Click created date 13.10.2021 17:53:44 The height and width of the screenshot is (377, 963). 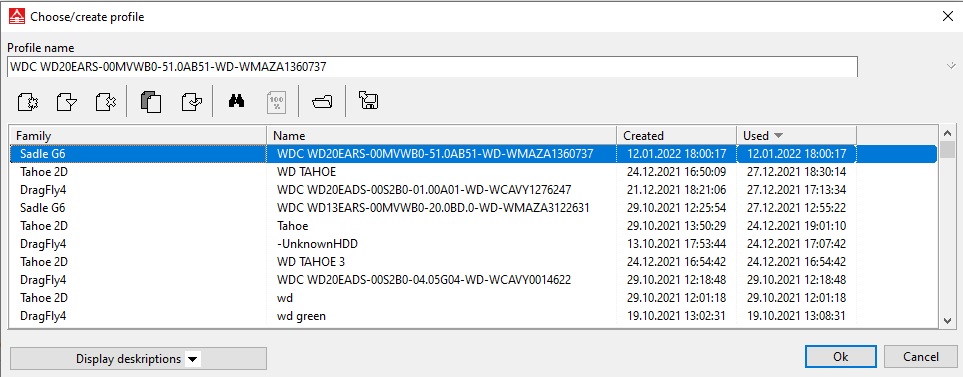tap(677, 244)
